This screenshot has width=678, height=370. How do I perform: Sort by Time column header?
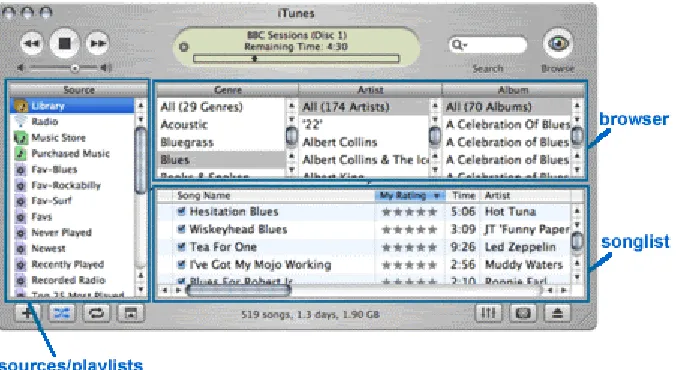coord(464,195)
